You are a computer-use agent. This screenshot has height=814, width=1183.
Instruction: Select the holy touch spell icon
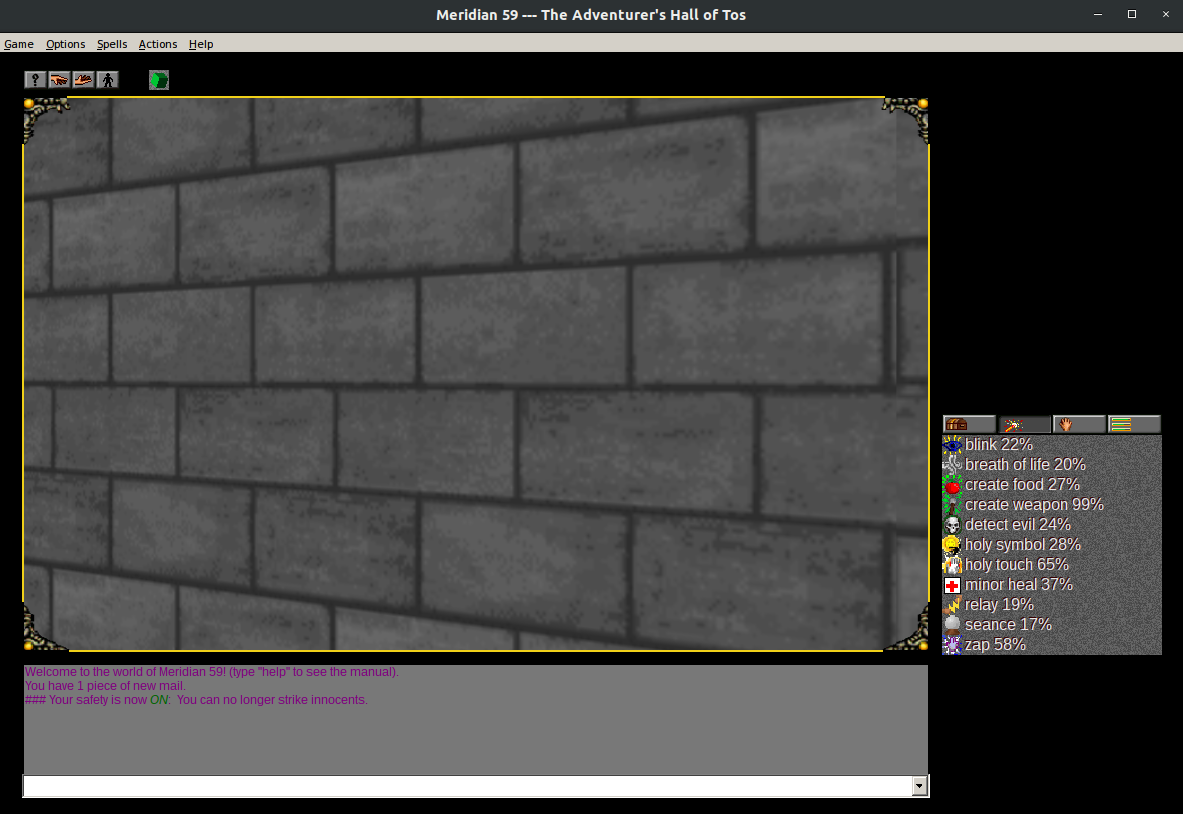(952, 565)
